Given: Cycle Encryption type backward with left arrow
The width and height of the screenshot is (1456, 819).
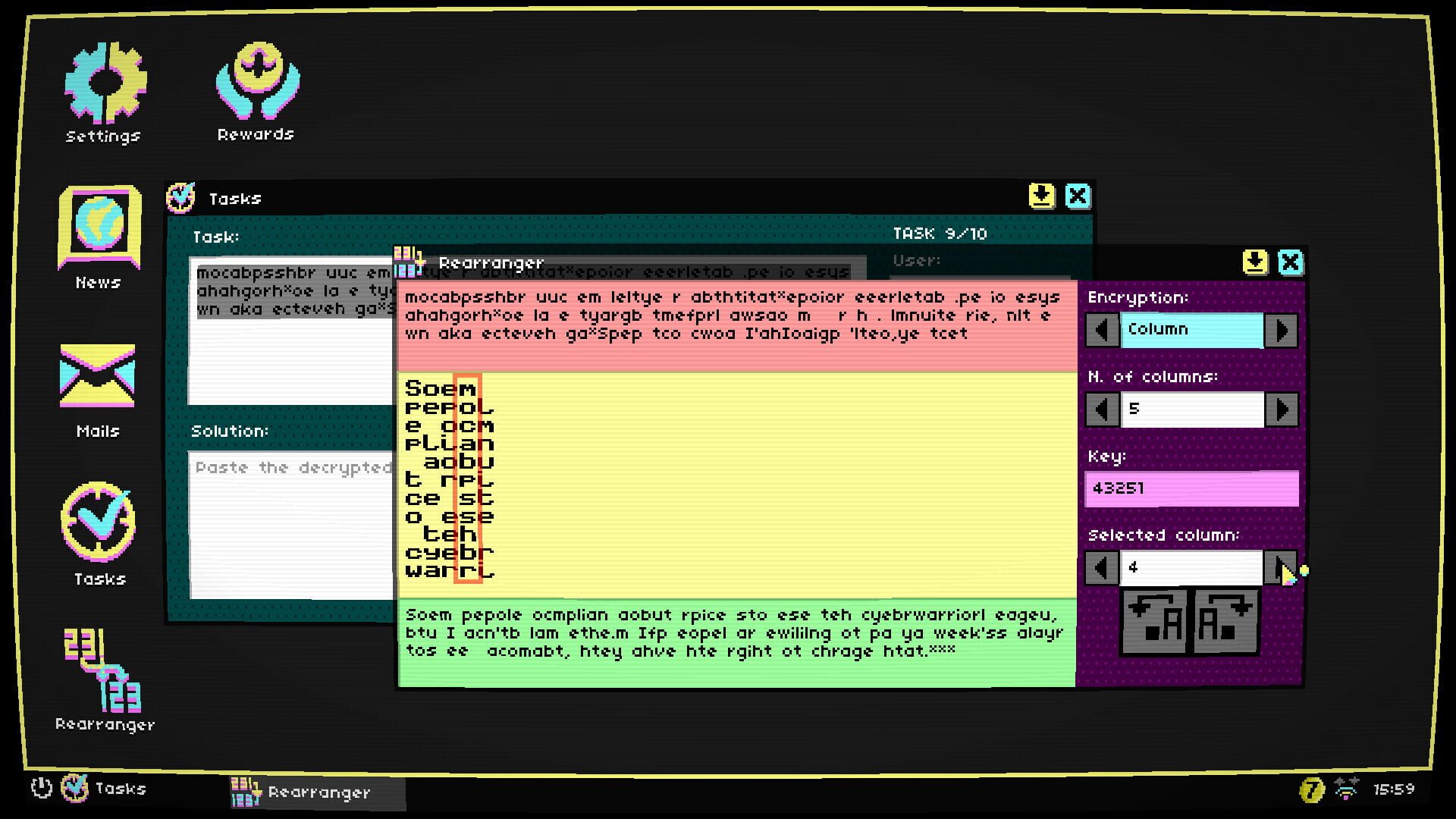Looking at the screenshot, I should pos(1101,330).
